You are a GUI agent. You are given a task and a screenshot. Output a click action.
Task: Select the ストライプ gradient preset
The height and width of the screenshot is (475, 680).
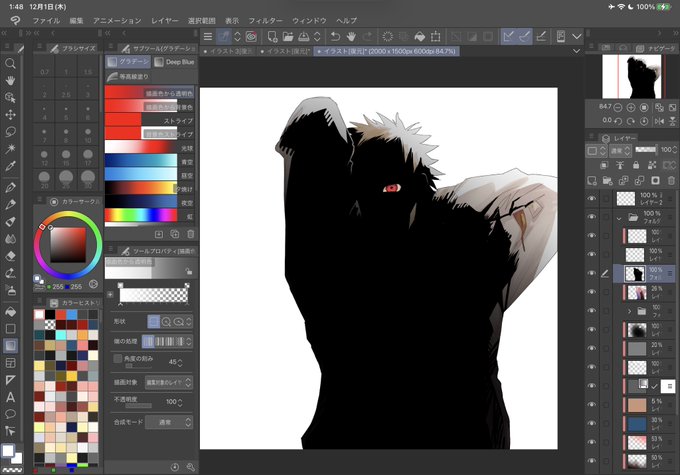pos(149,120)
